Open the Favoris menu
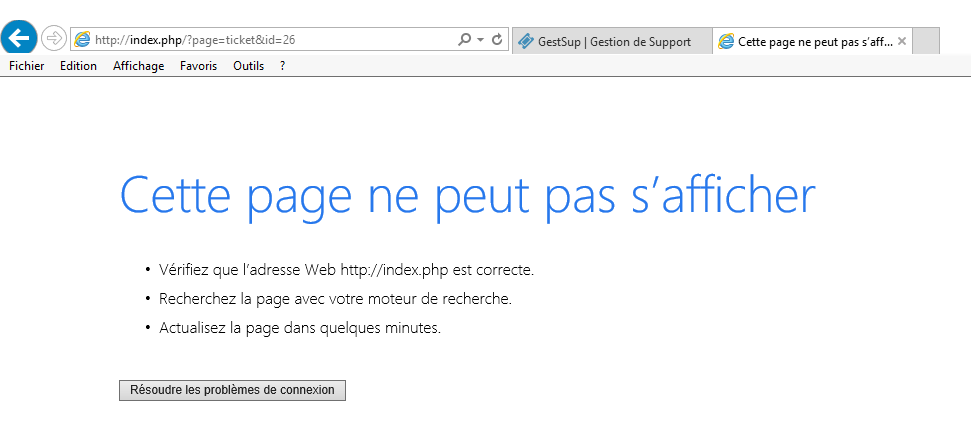Screen dimensions: 971x426 (198, 66)
